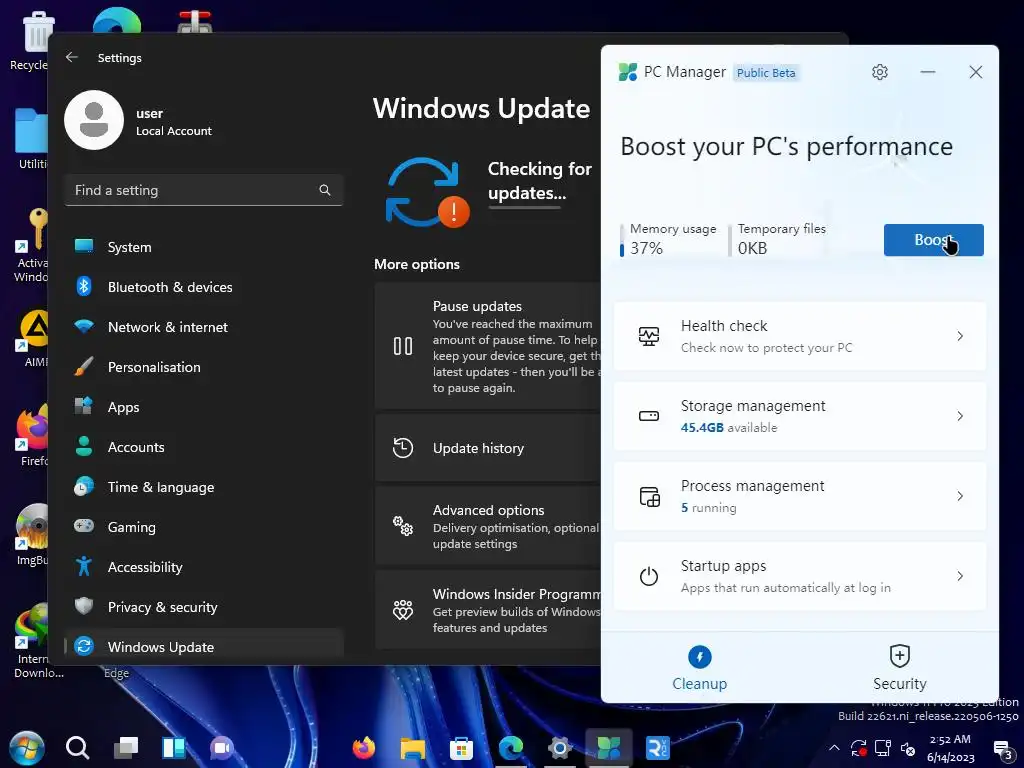The height and width of the screenshot is (768, 1024).
Task: Click the search magnifier in Settings
Action: pos(325,190)
